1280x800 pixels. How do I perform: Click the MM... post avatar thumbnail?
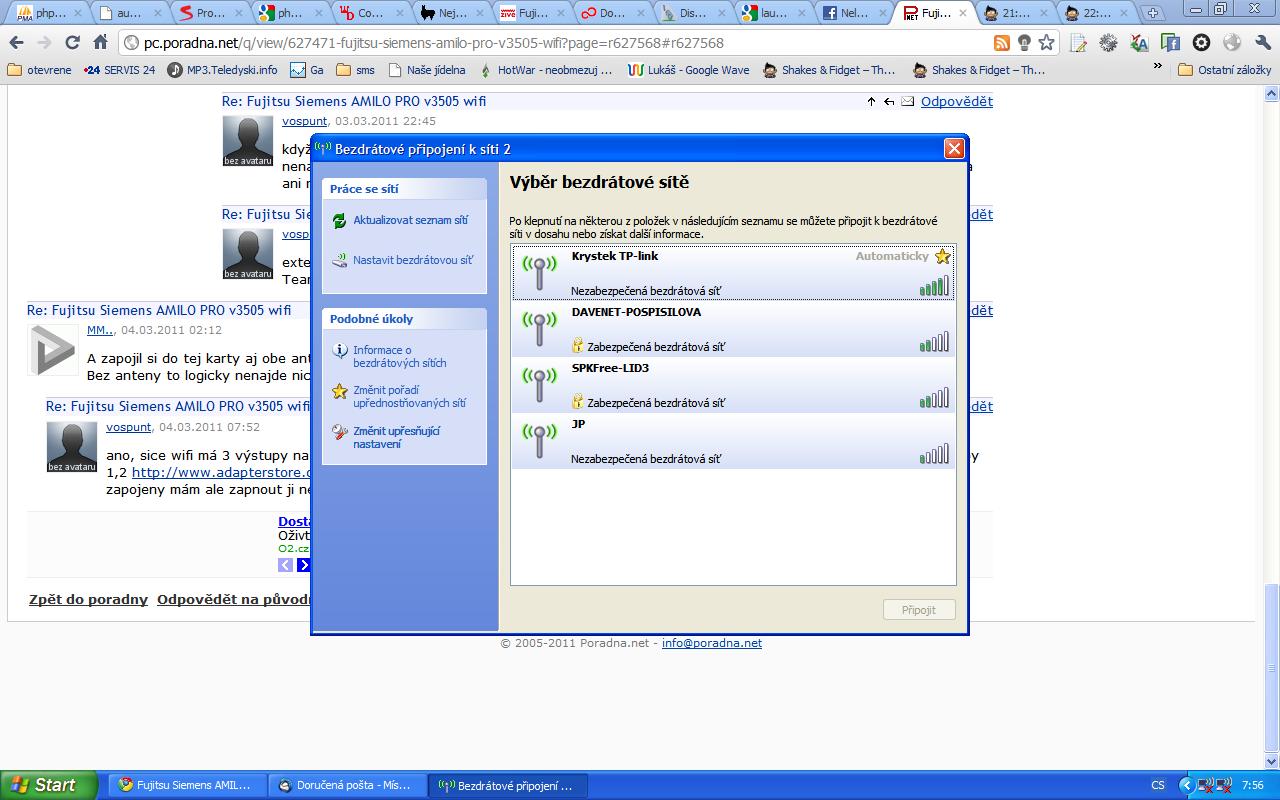point(53,350)
